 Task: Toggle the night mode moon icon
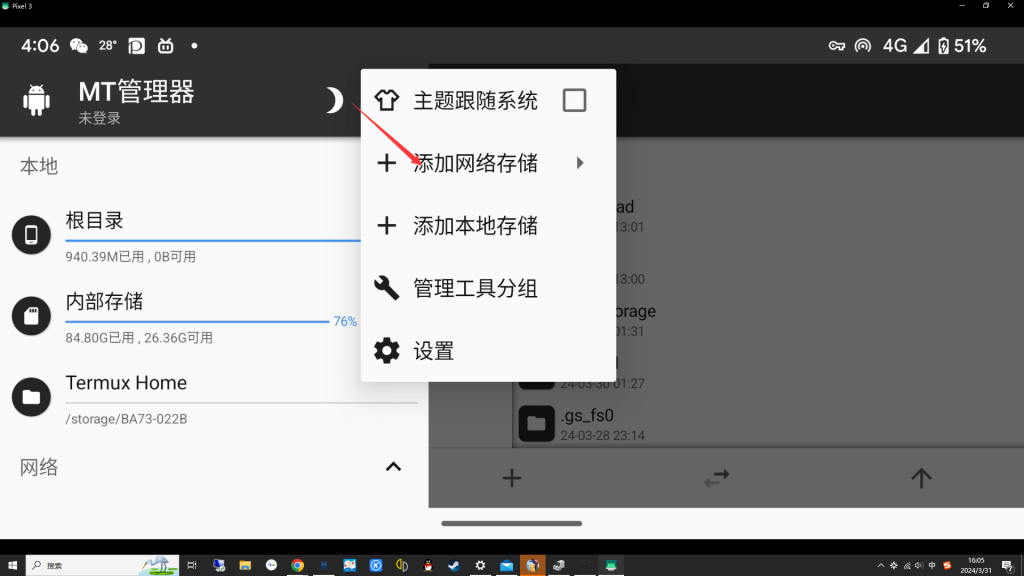pyautogui.click(x=334, y=100)
